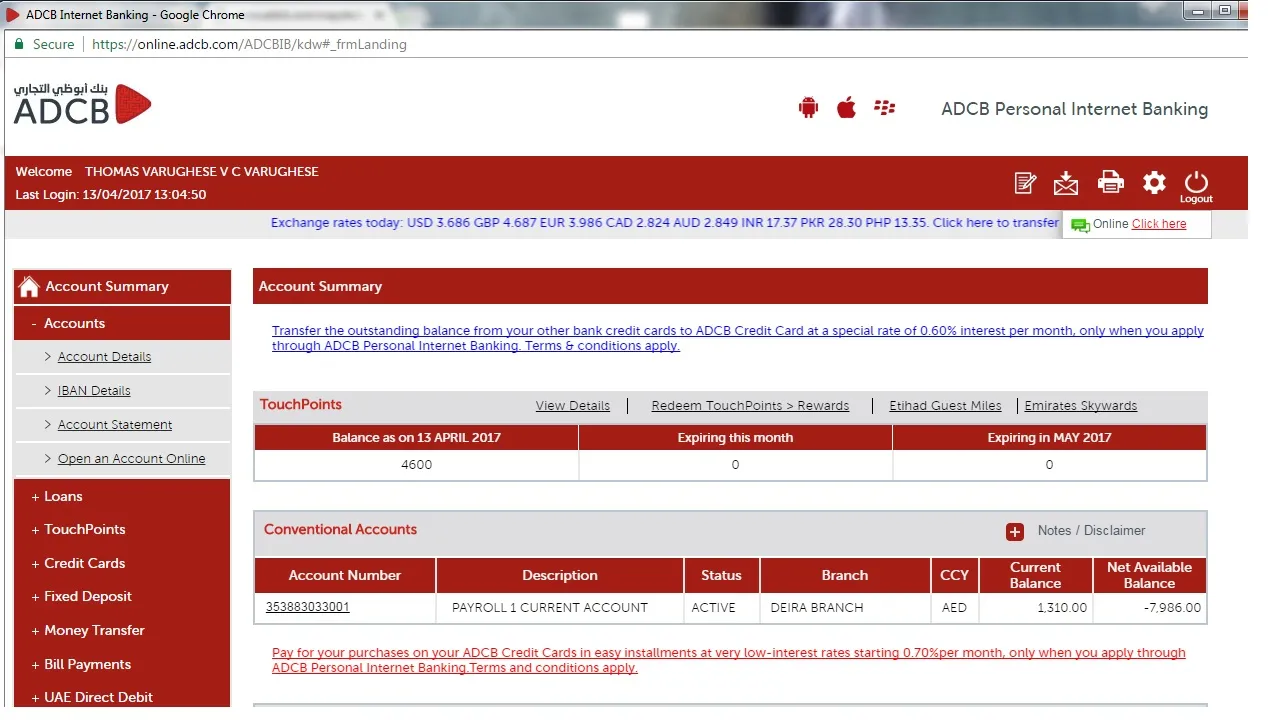Click the Secure padlock in address bar
The height and width of the screenshot is (720, 1268).
coord(18,44)
